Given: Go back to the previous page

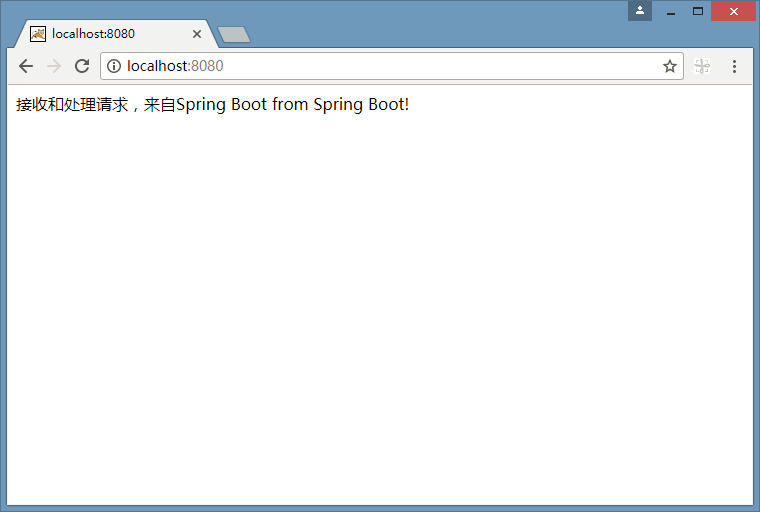Looking at the screenshot, I should click(x=26, y=66).
